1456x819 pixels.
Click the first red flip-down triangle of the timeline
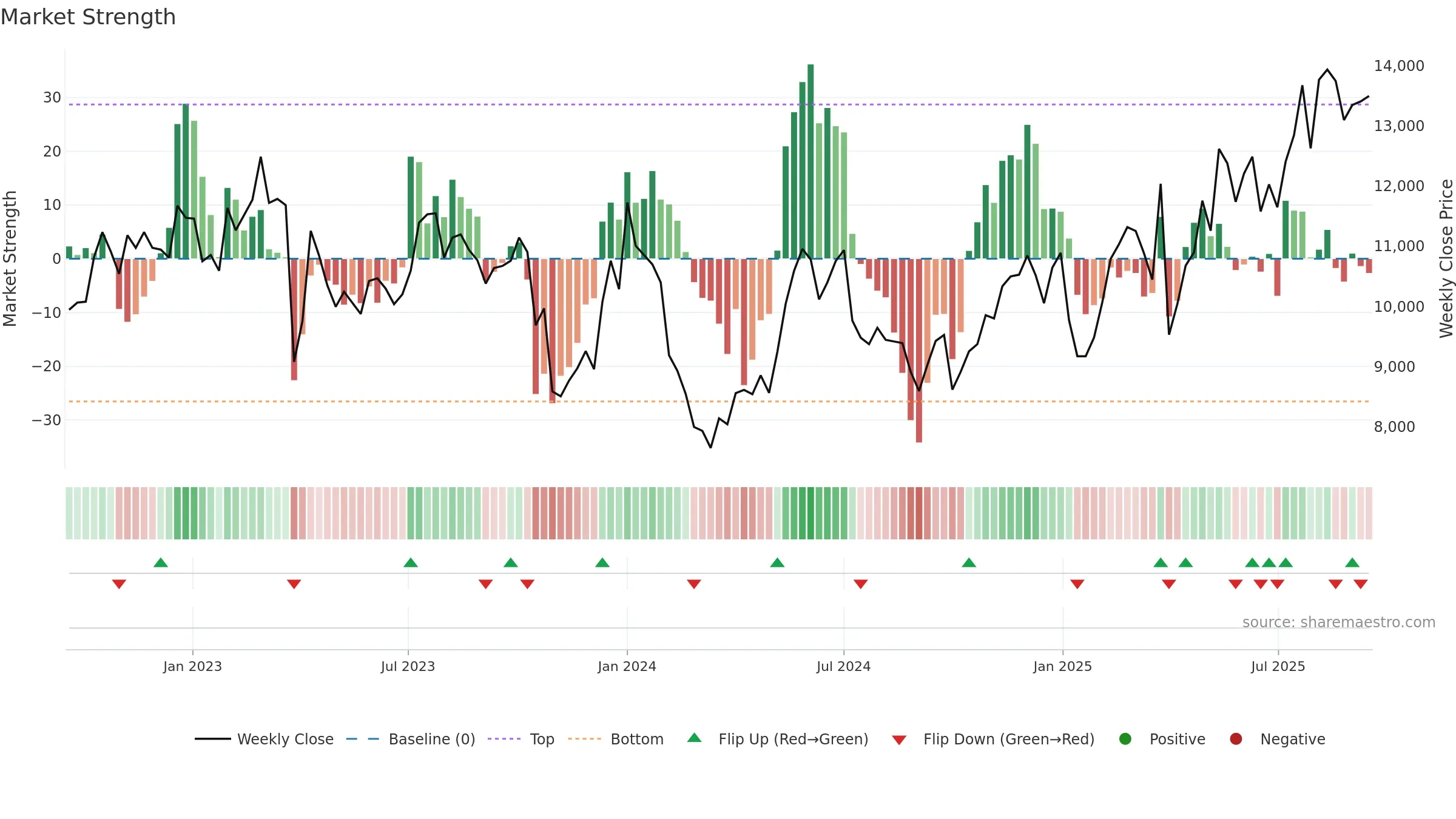[x=119, y=584]
